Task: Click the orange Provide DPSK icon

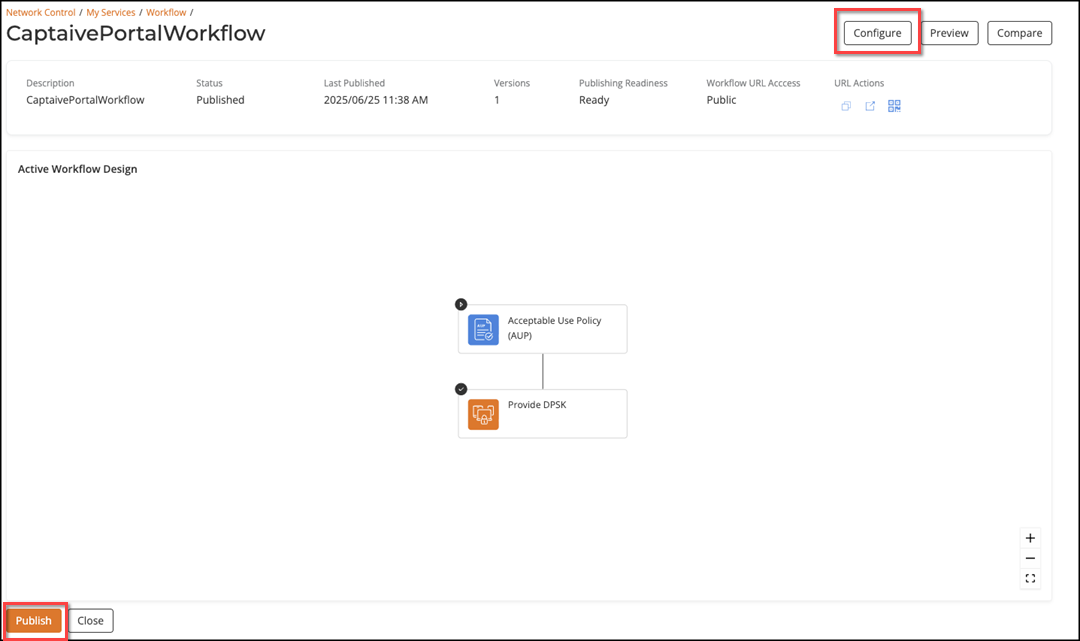Action: tap(483, 414)
